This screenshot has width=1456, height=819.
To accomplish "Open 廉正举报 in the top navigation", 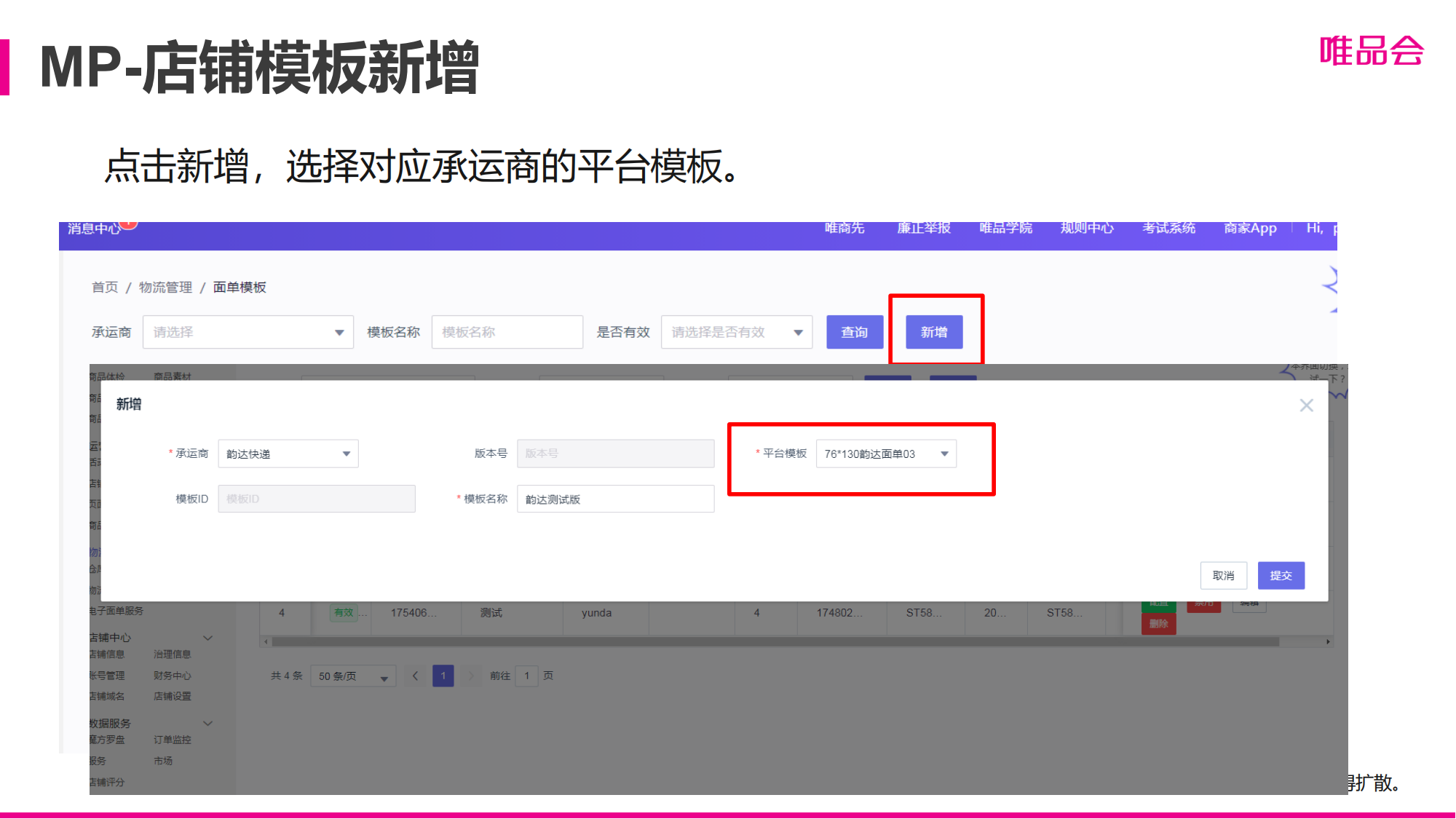I will point(924,228).
